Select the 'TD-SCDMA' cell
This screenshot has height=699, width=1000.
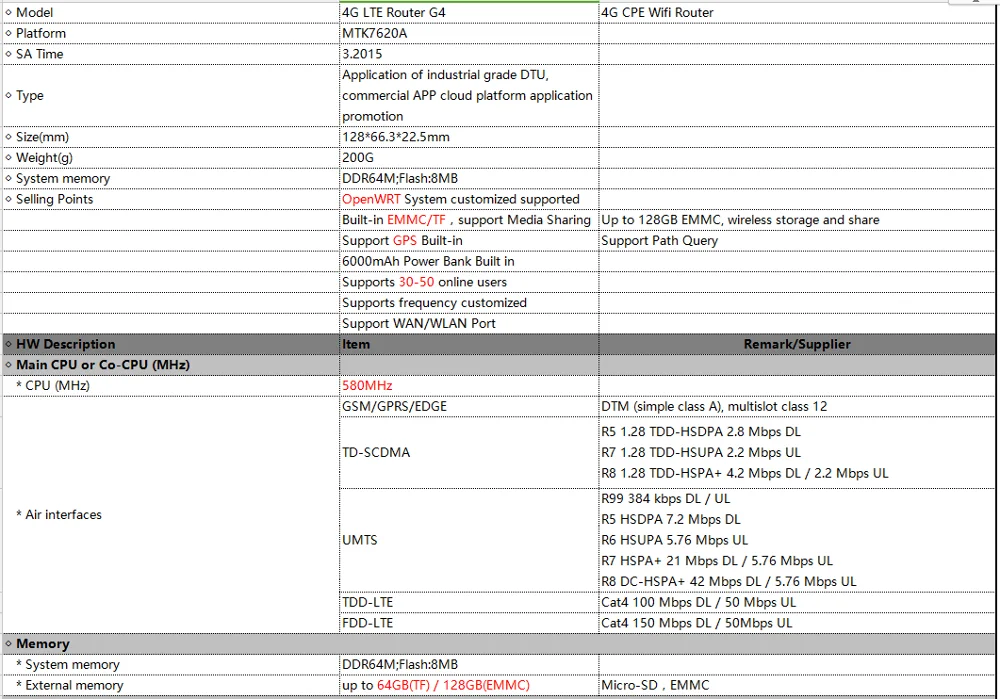tap(469, 453)
